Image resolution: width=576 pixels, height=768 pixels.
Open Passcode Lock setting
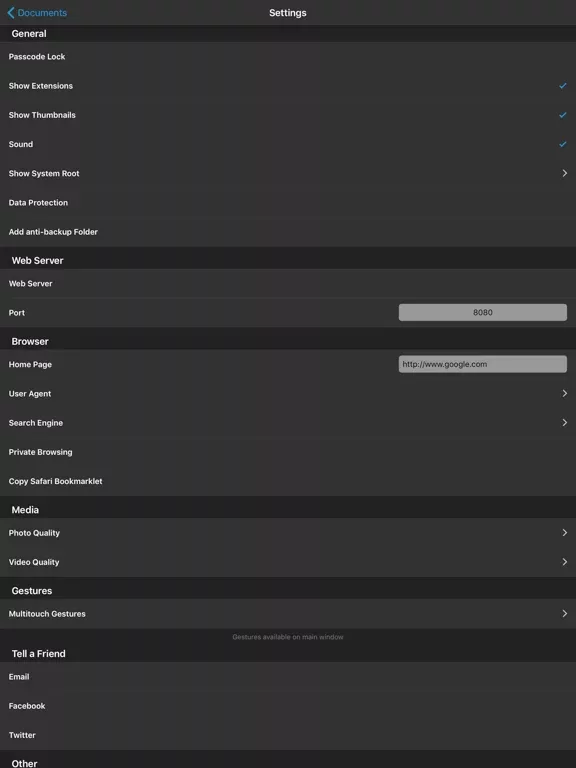click(x=288, y=57)
